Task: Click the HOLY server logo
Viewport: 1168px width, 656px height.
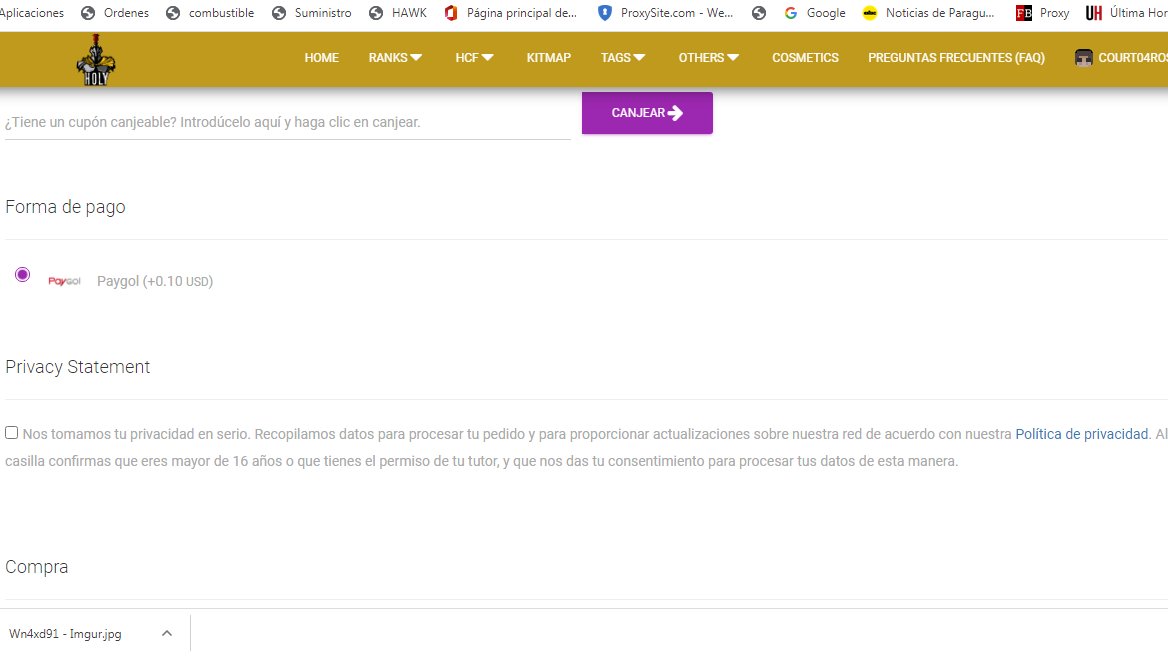Action: click(x=96, y=59)
